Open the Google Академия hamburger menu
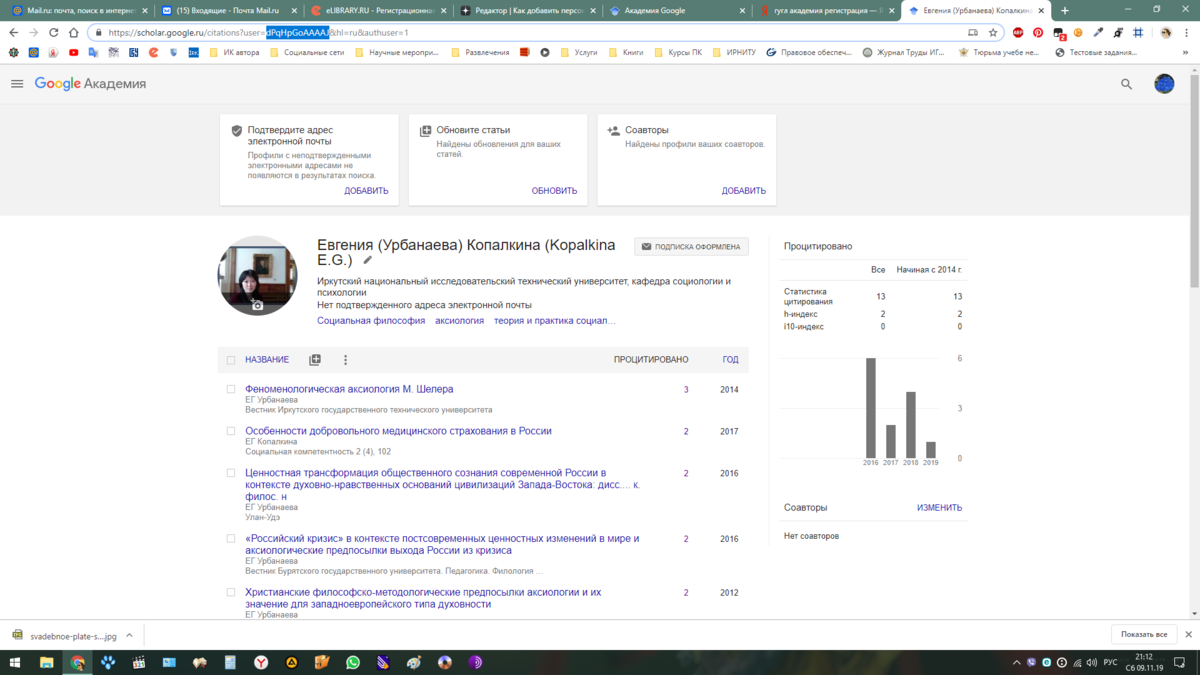 coord(17,83)
